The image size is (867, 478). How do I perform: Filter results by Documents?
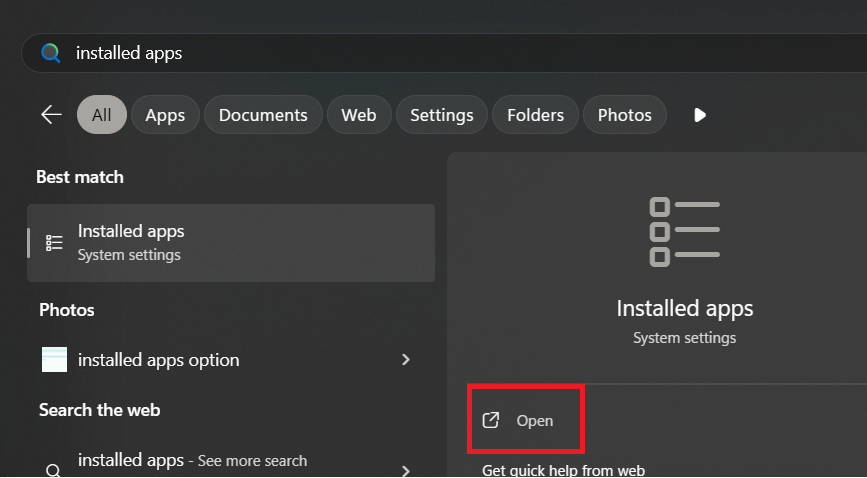[x=263, y=115]
